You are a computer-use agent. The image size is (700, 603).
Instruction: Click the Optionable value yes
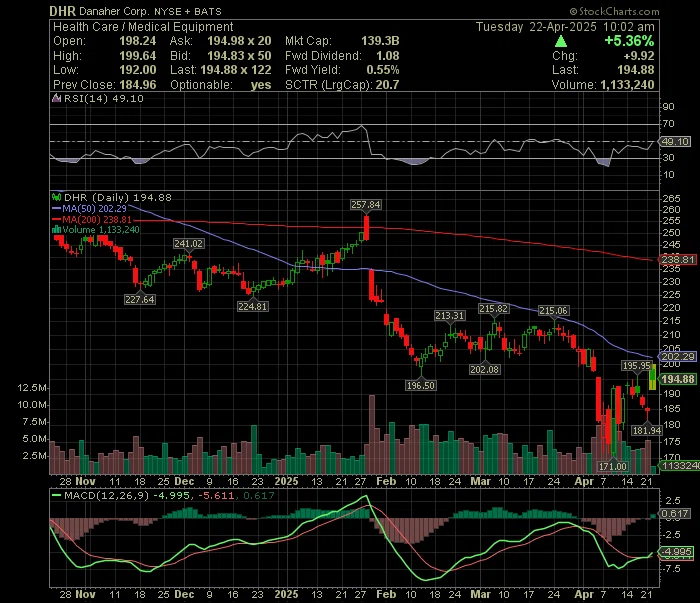pyautogui.click(x=261, y=85)
